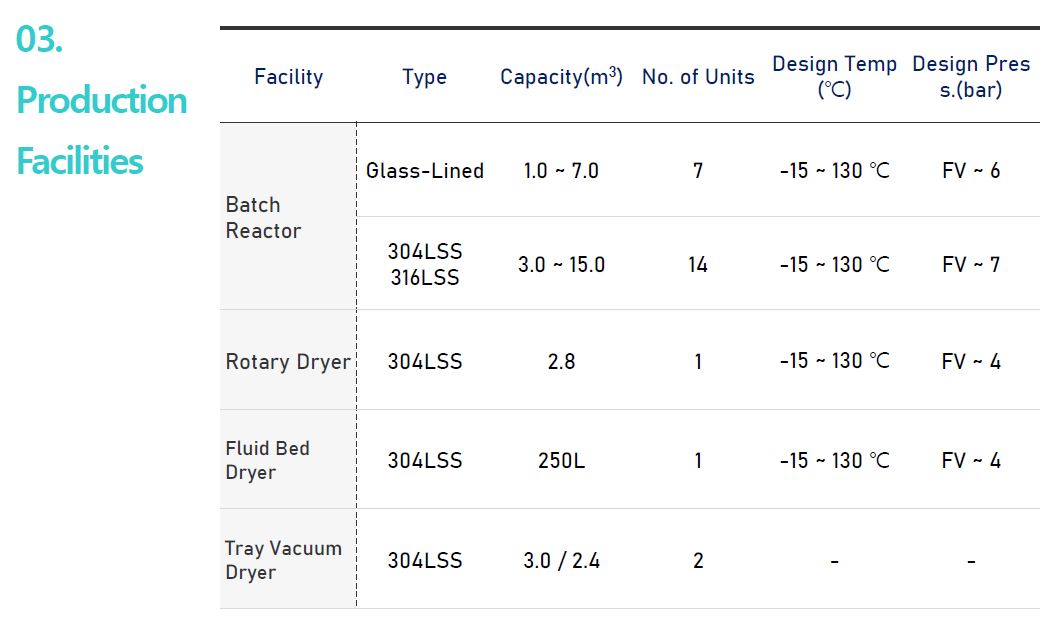The height and width of the screenshot is (621, 1055).
Task: Select the 1.0 ~ 7.0 capacity cell
Action: (x=561, y=171)
